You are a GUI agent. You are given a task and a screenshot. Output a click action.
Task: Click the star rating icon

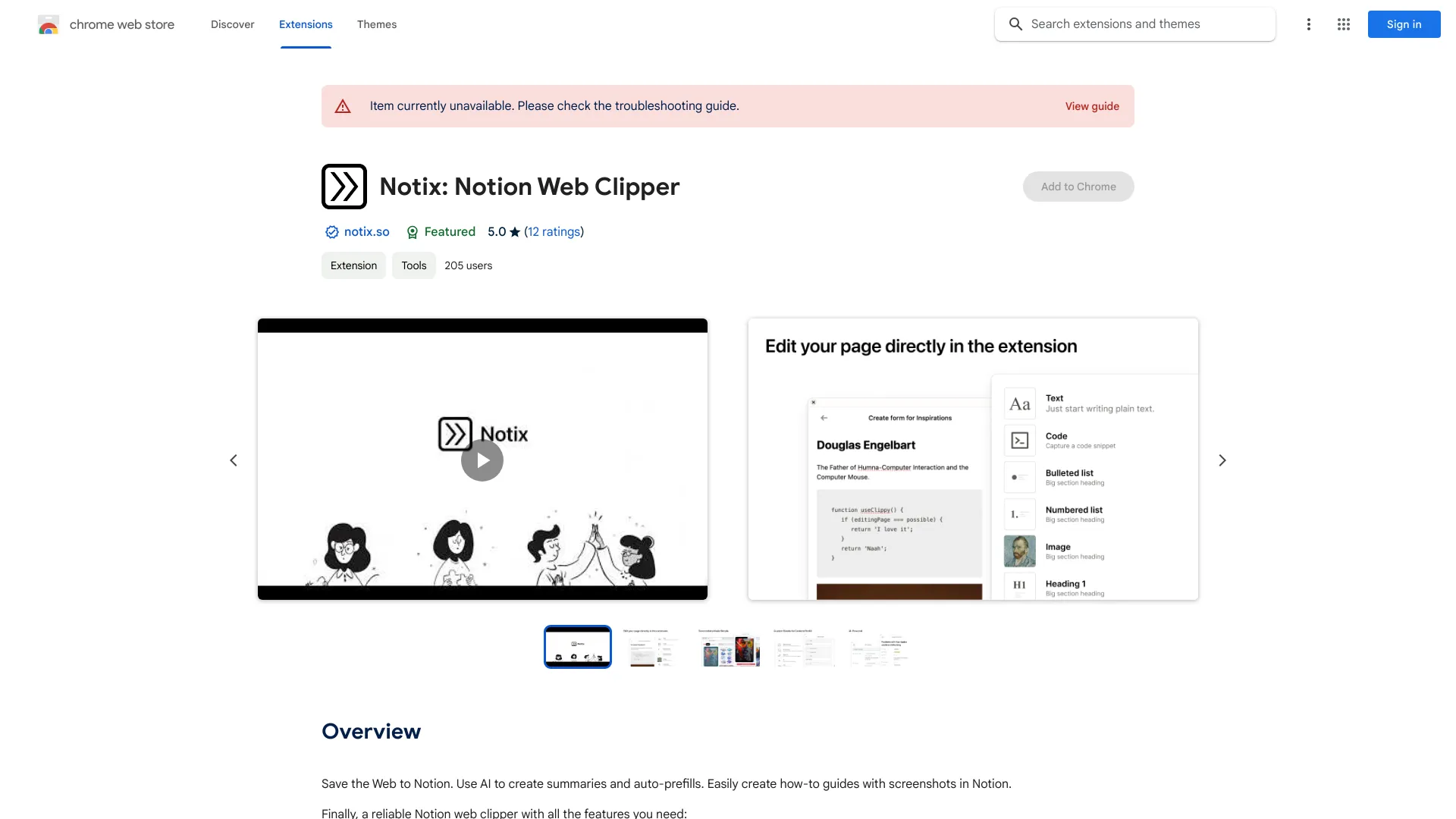(x=515, y=232)
